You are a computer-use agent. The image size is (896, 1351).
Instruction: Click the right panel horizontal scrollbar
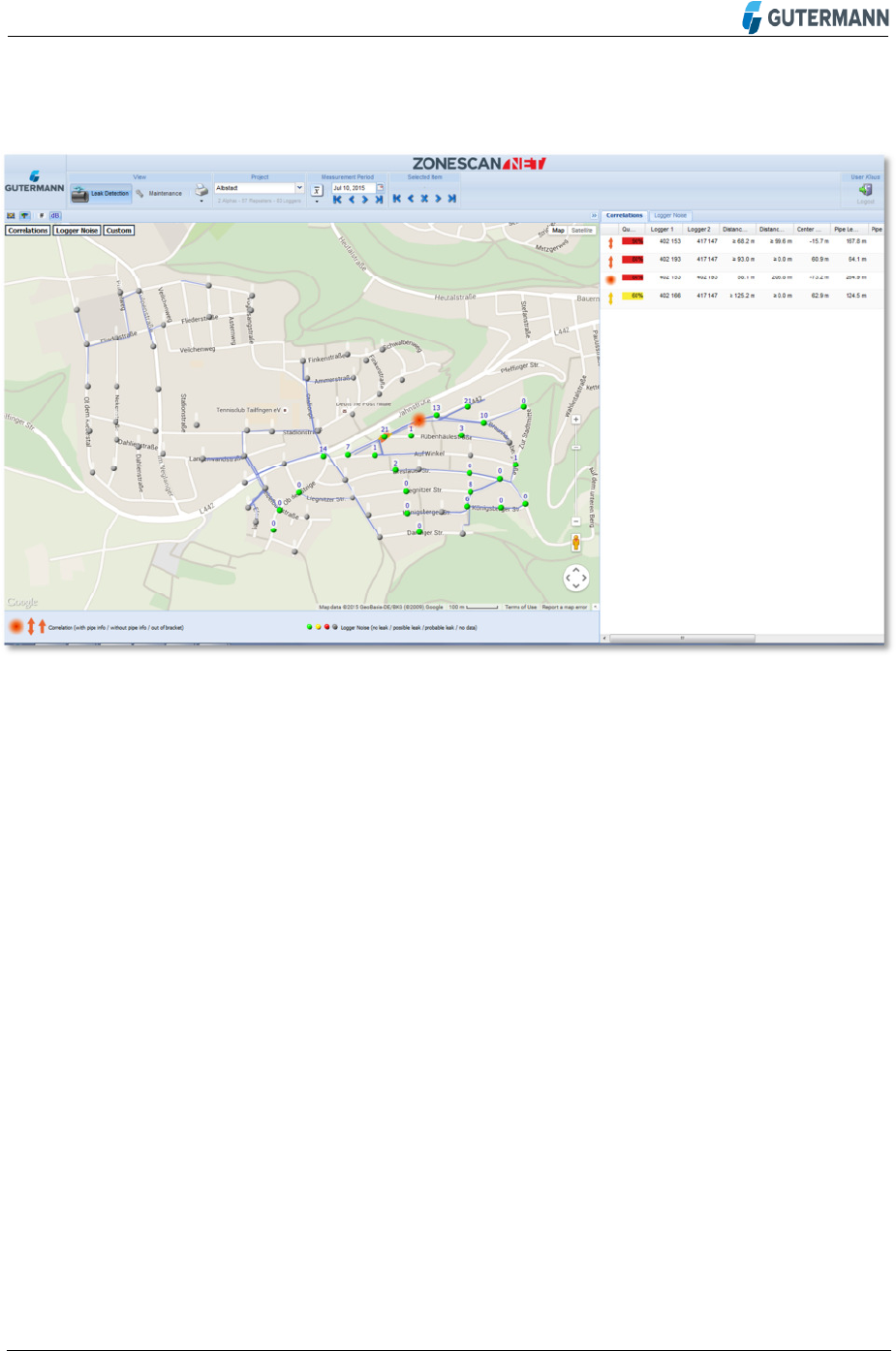(x=682, y=638)
